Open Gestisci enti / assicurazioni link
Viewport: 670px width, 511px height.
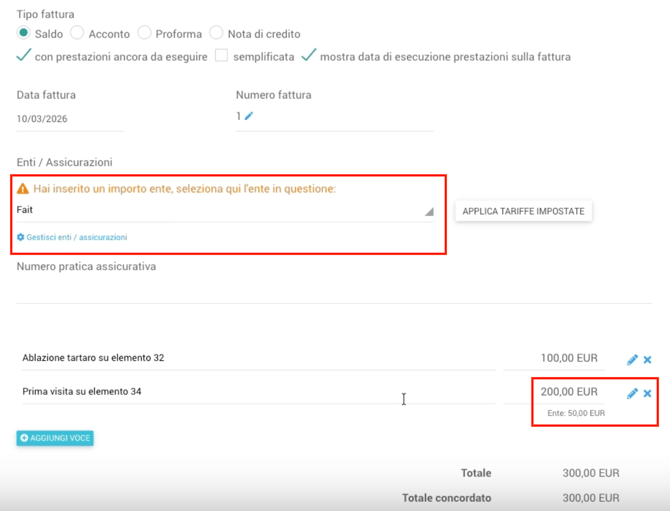click(x=77, y=238)
